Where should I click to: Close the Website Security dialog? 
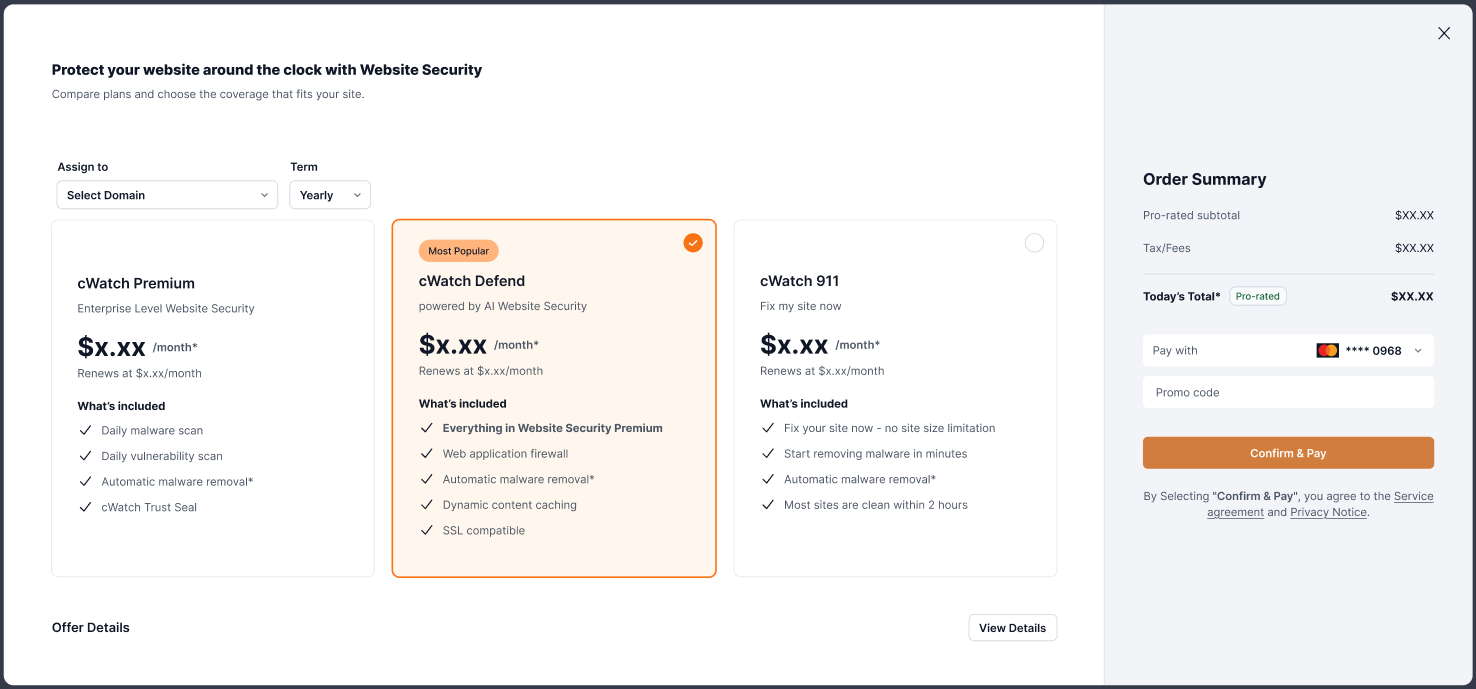click(x=1444, y=33)
